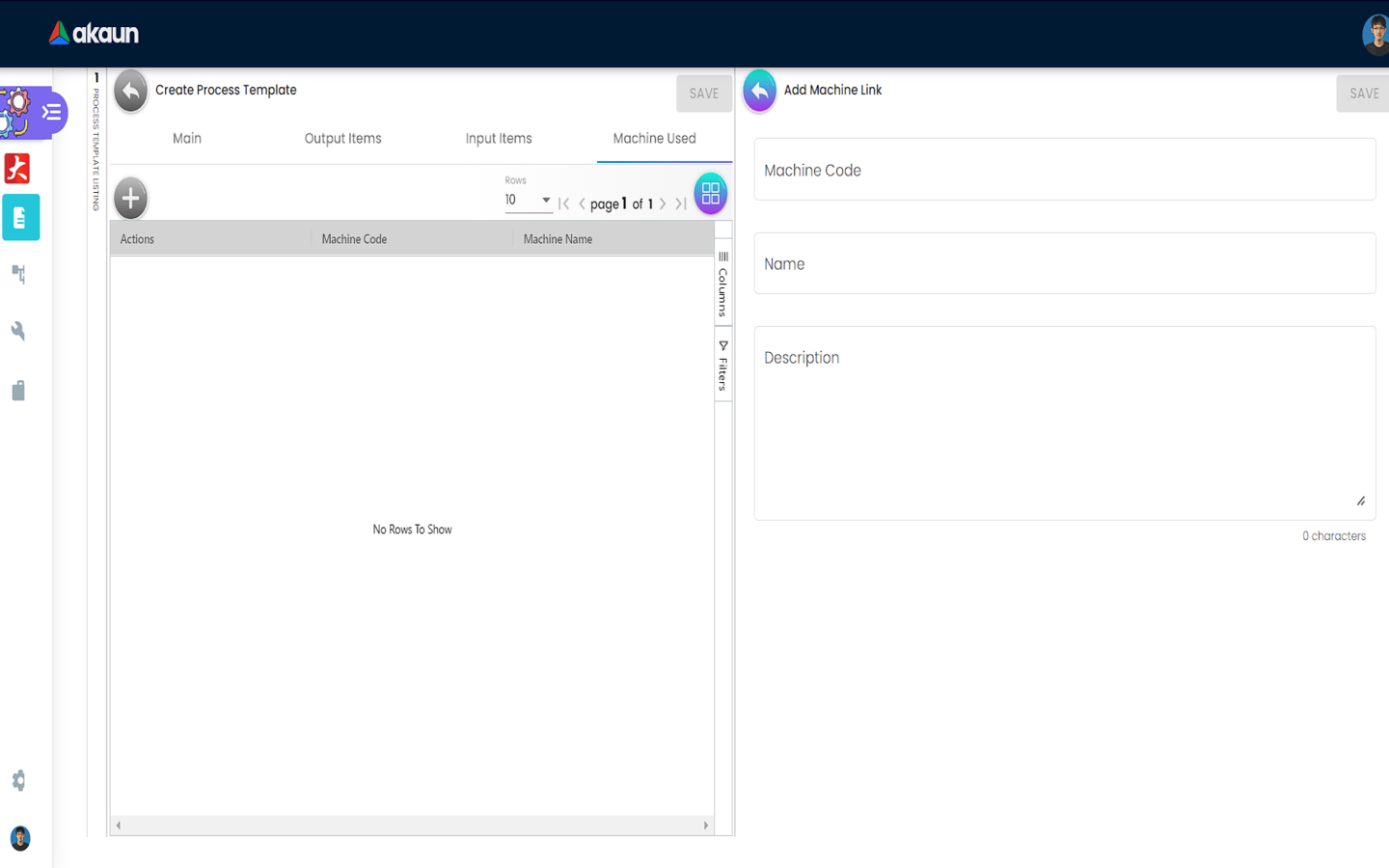Expand the Filters side panel
The height and width of the screenshot is (868, 1389).
click(722, 366)
